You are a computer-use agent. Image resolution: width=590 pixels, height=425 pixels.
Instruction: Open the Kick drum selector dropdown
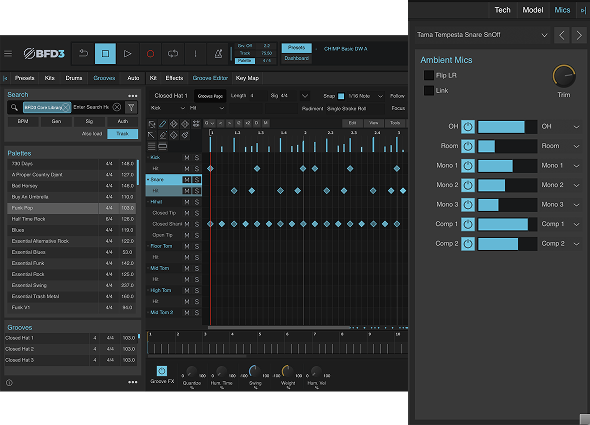[x=167, y=108]
